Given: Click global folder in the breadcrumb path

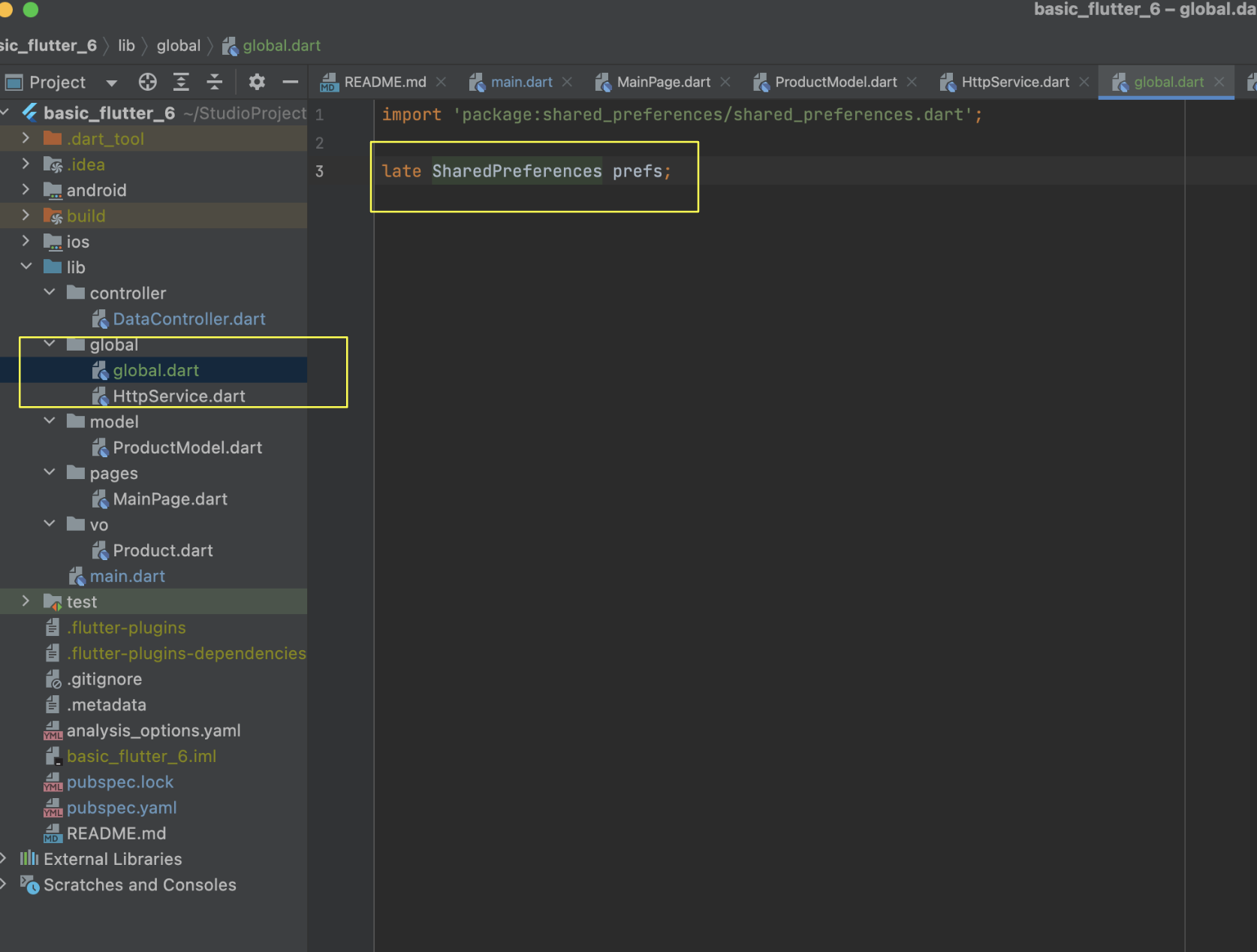Looking at the screenshot, I should click(179, 46).
